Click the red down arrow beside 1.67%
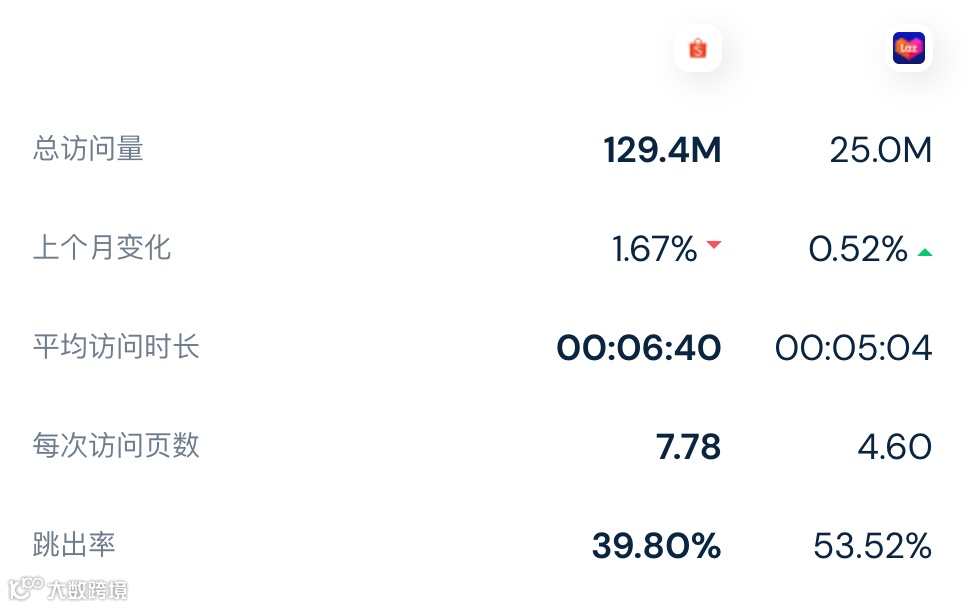The image size is (974, 608). click(714, 245)
